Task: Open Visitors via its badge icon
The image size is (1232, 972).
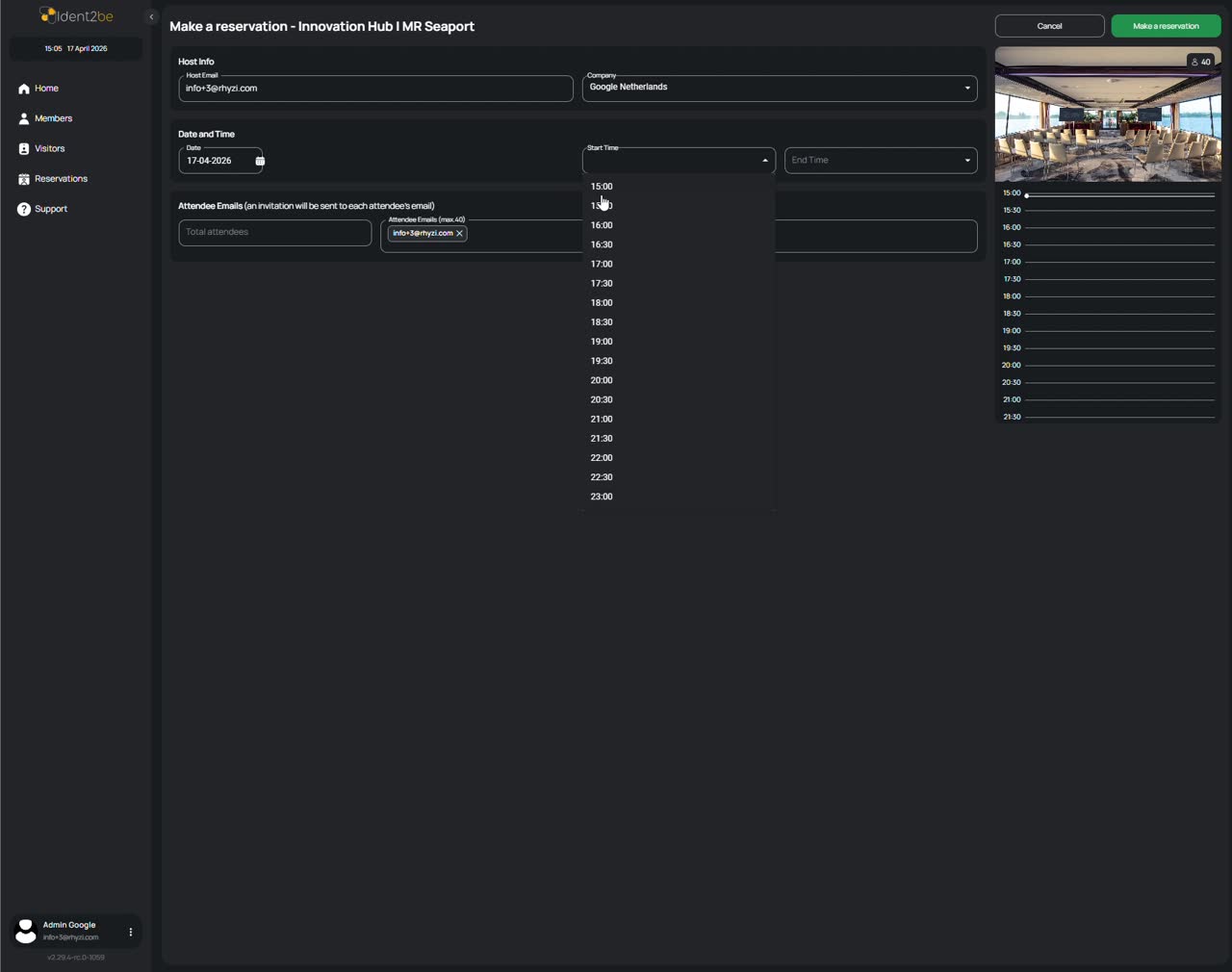Action: point(24,149)
